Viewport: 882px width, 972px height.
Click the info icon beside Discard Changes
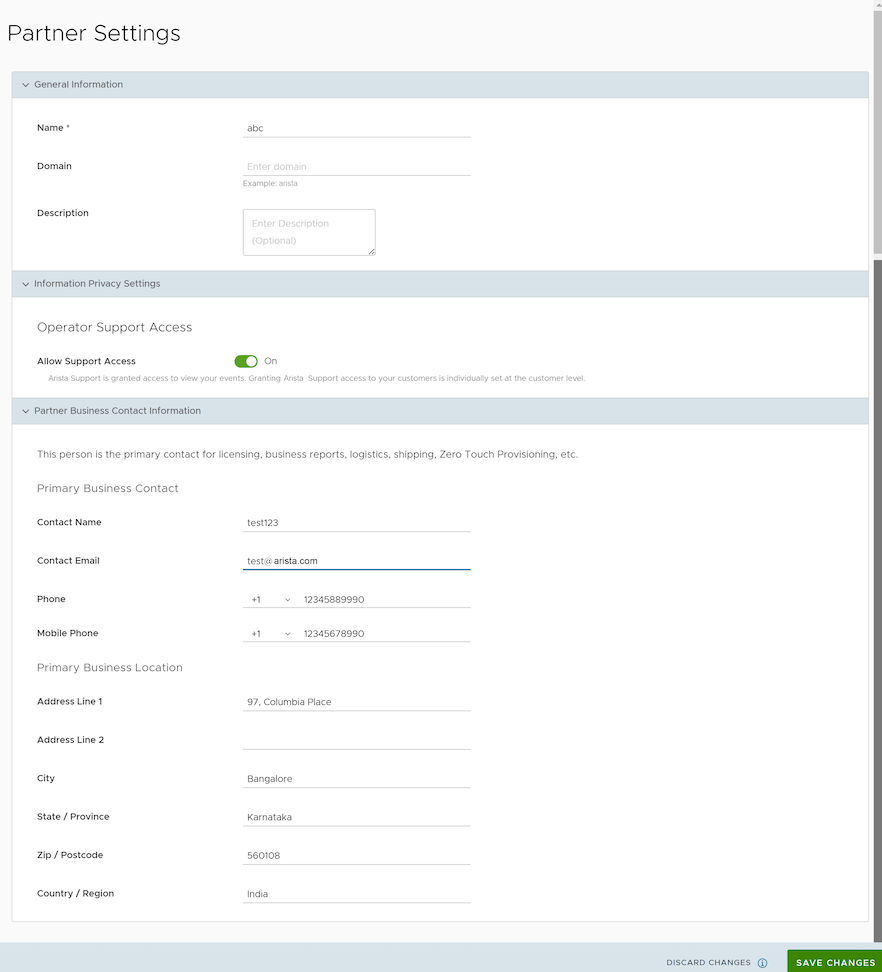point(762,963)
